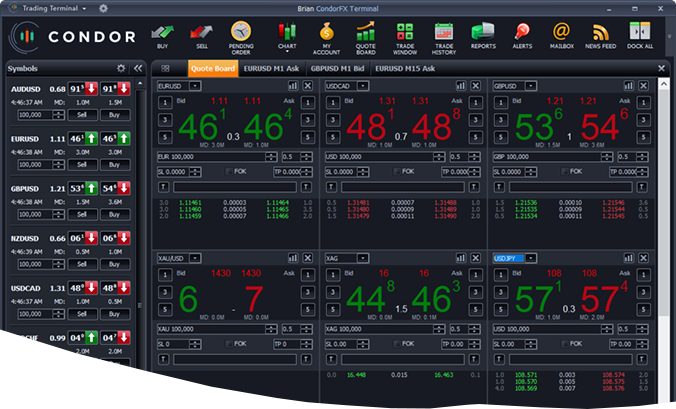Enable FOK checkbox in USDJPY tile
Viewport: 676px width, 409px height.
[x=564, y=343]
